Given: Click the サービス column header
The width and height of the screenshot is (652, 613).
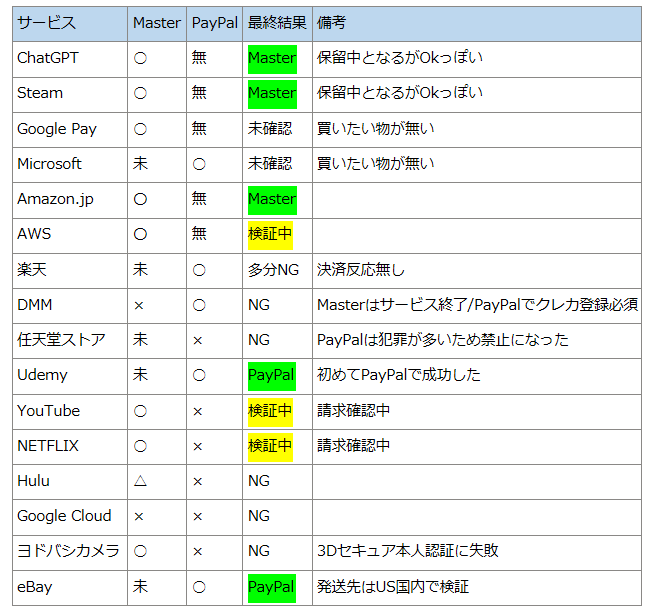Looking at the screenshot, I should coord(47,23).
